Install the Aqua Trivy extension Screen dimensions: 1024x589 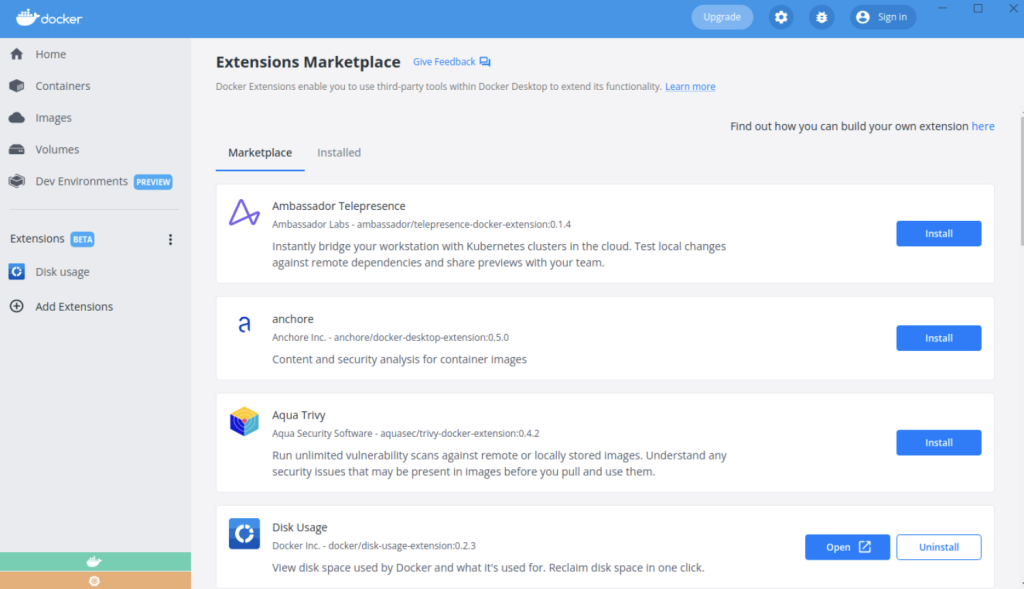tap(938, 443)
